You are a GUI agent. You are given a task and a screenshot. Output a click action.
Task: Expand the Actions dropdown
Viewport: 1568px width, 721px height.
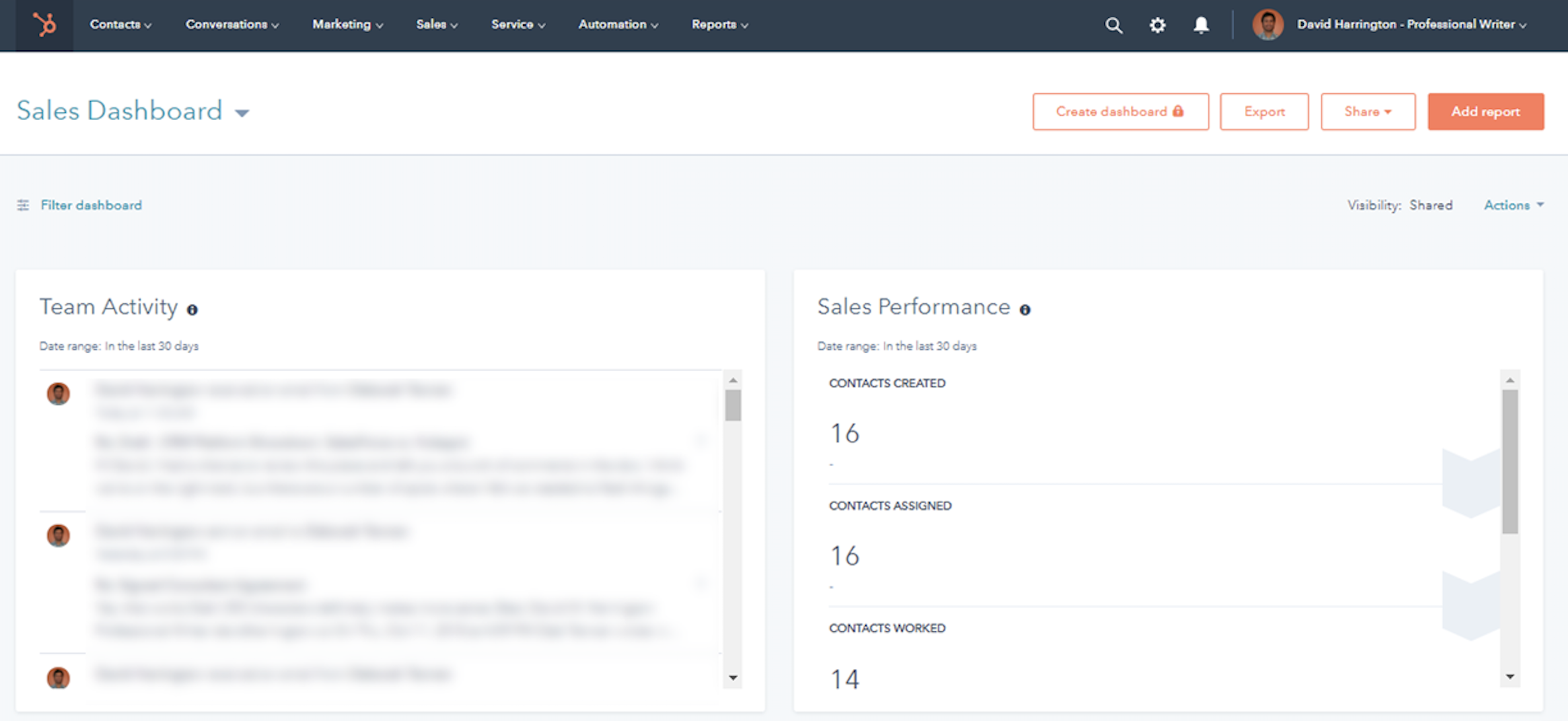(x=1513, y=205)
